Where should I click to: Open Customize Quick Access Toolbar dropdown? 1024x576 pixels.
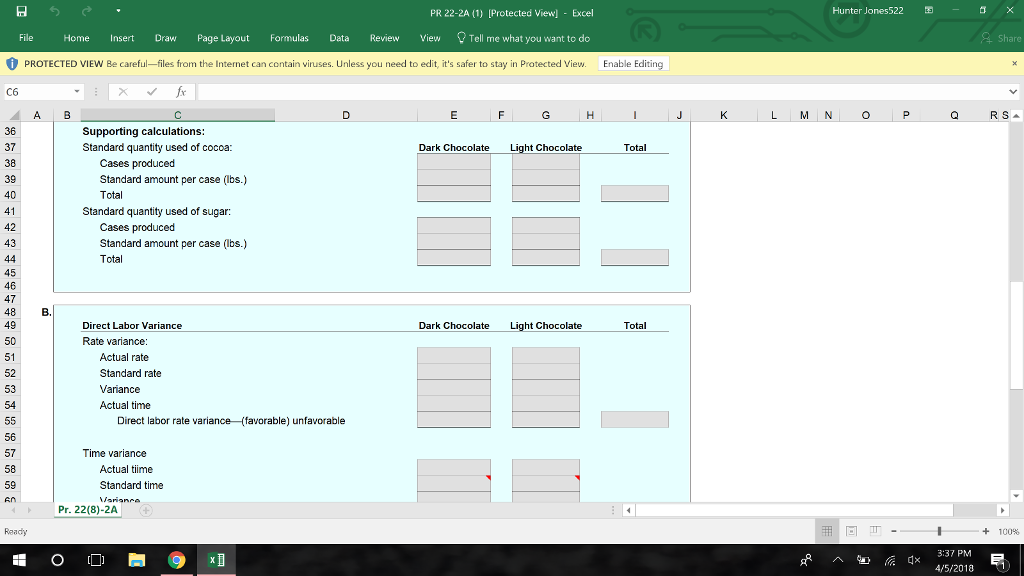click(x=118, y=11)
